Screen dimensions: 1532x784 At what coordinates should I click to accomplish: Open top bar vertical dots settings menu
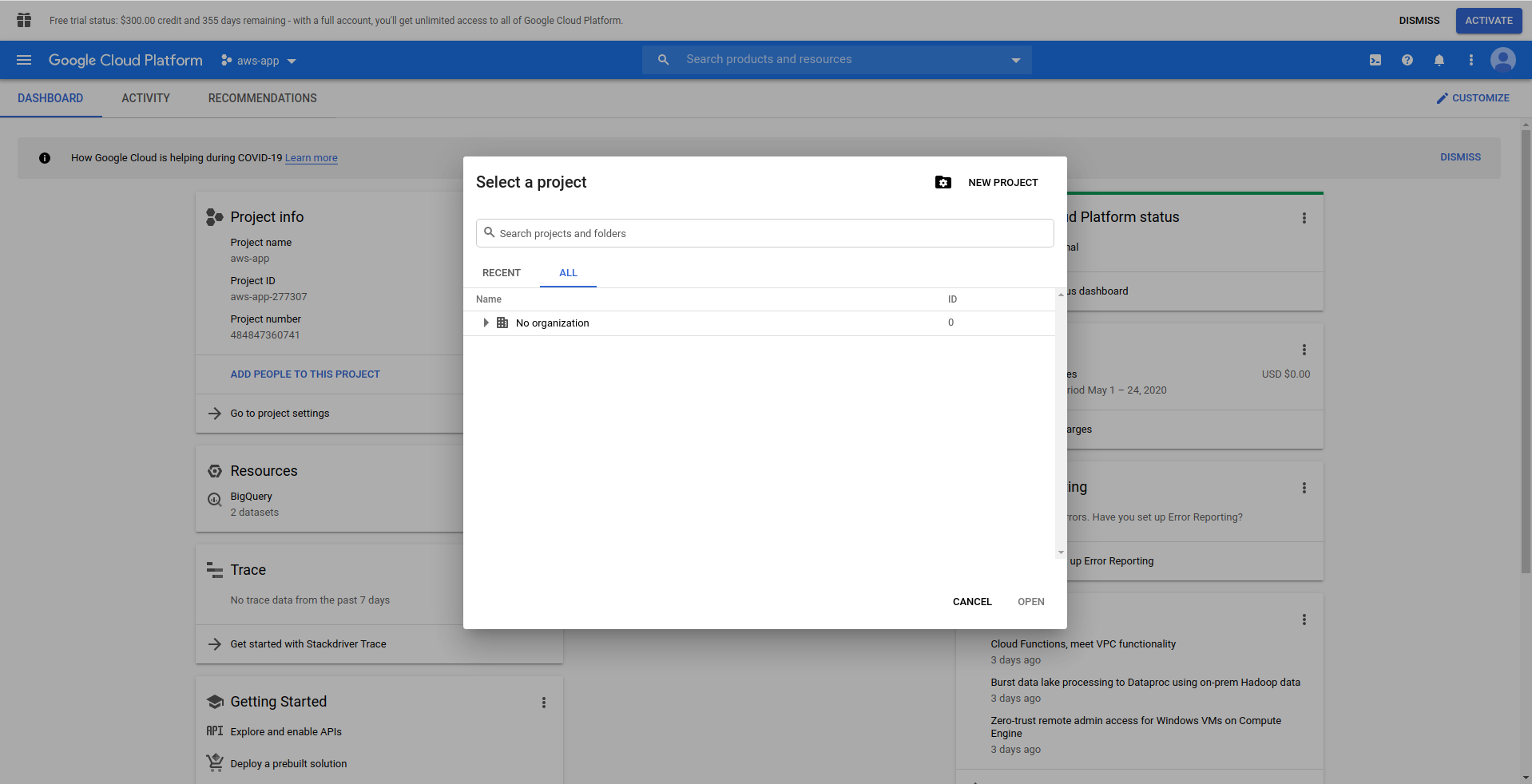[1471, 60]
